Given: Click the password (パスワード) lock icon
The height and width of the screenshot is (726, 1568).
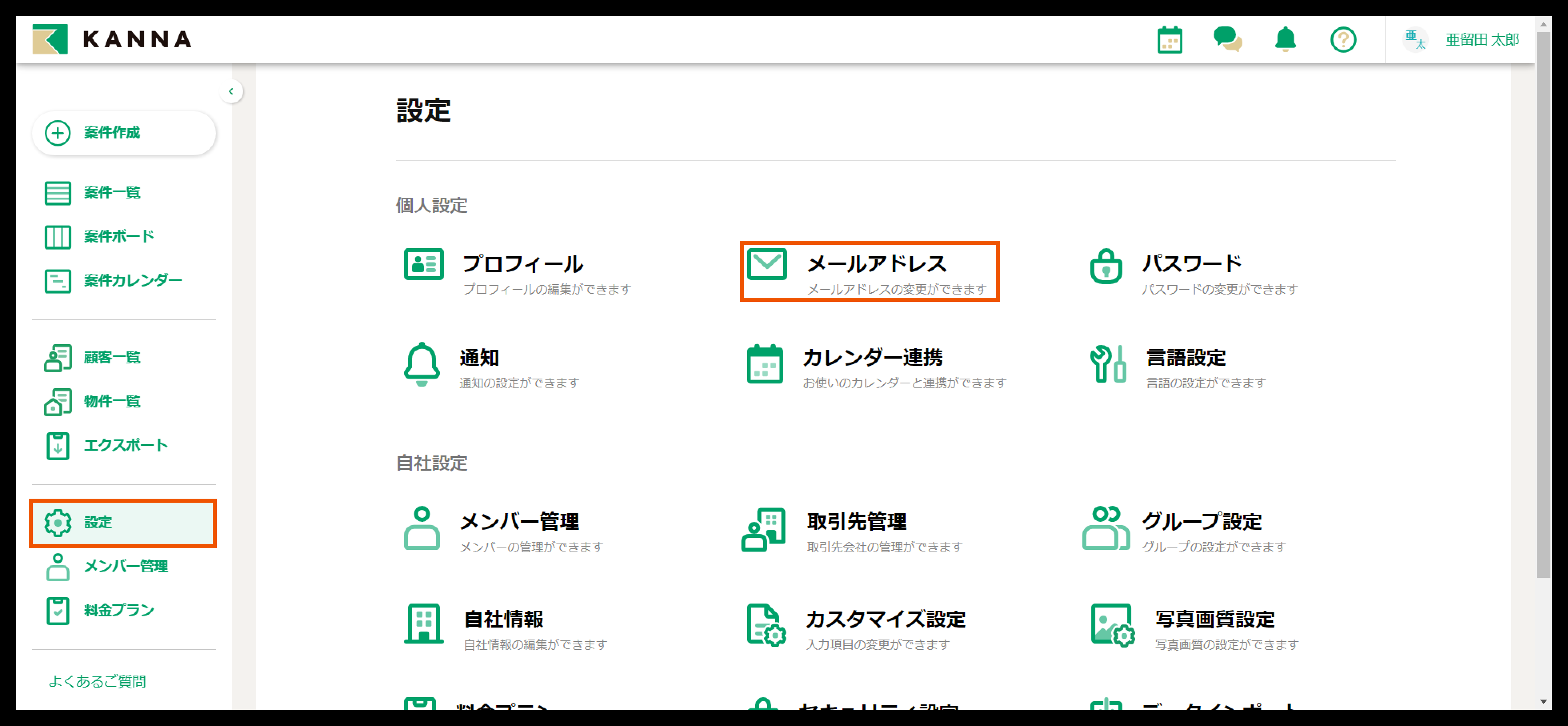Looking at the screenshot, I should pyautogui.click(x=1105, y=266).
